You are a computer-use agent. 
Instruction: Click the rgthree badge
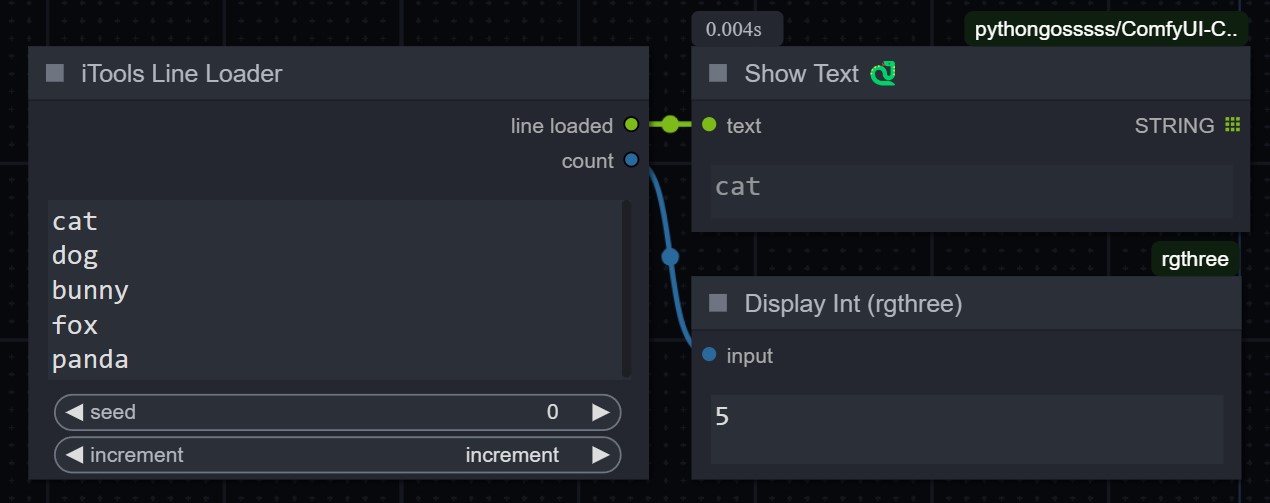(1196, 260)
